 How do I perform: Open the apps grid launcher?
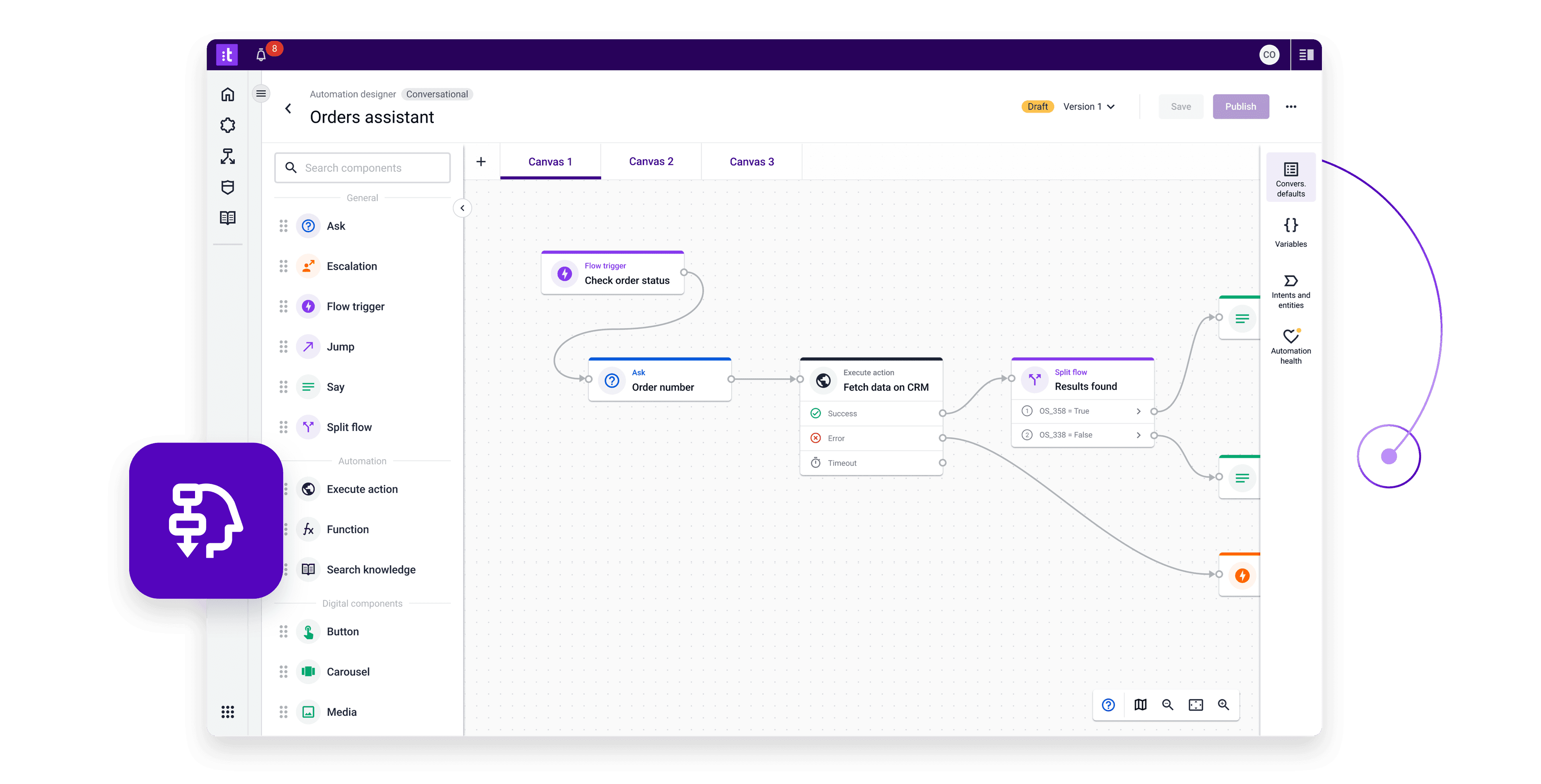227,712
